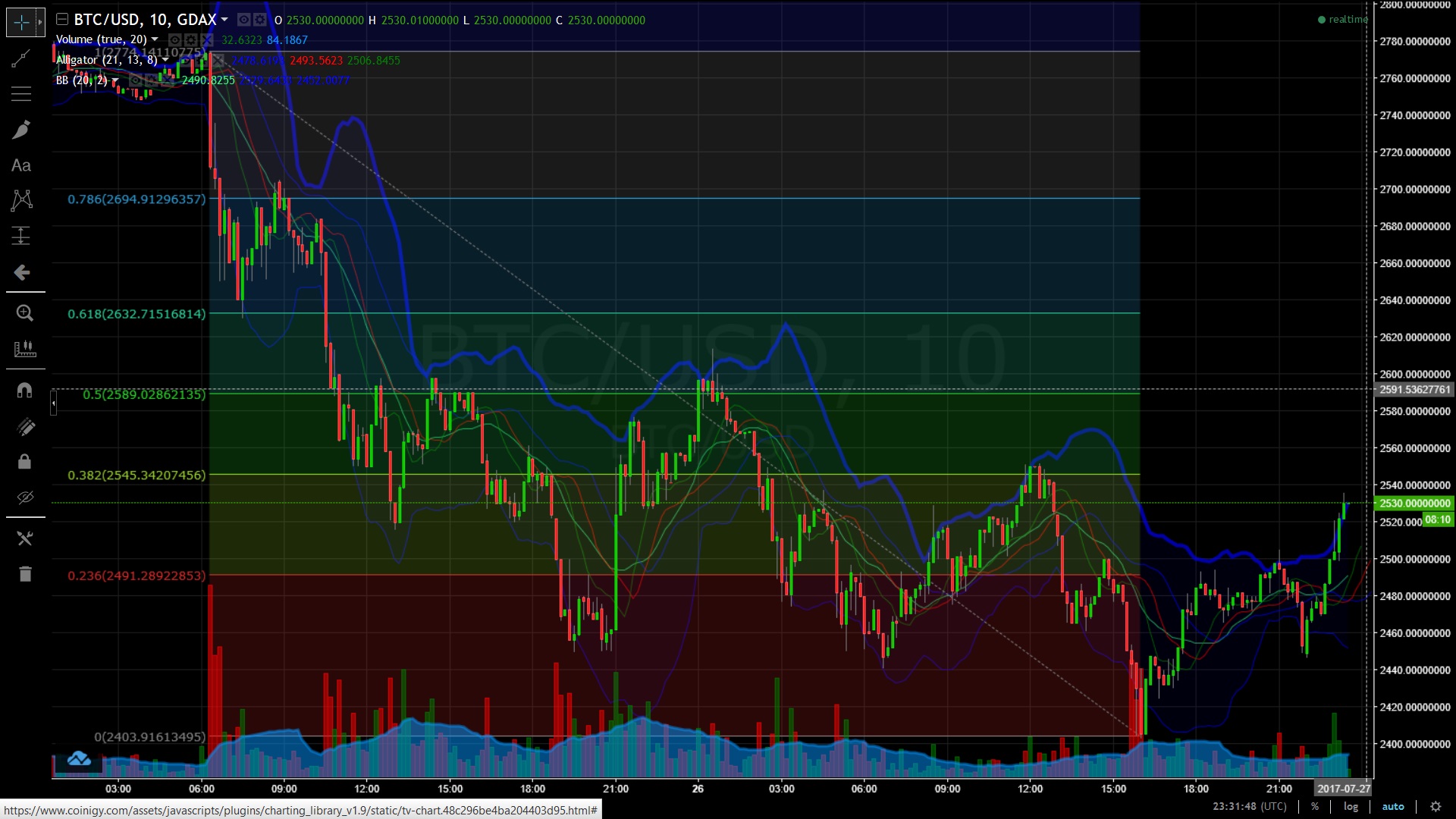Toggle stay in drawing mode pencil
1456x819 pixels.
coord(24,427)
